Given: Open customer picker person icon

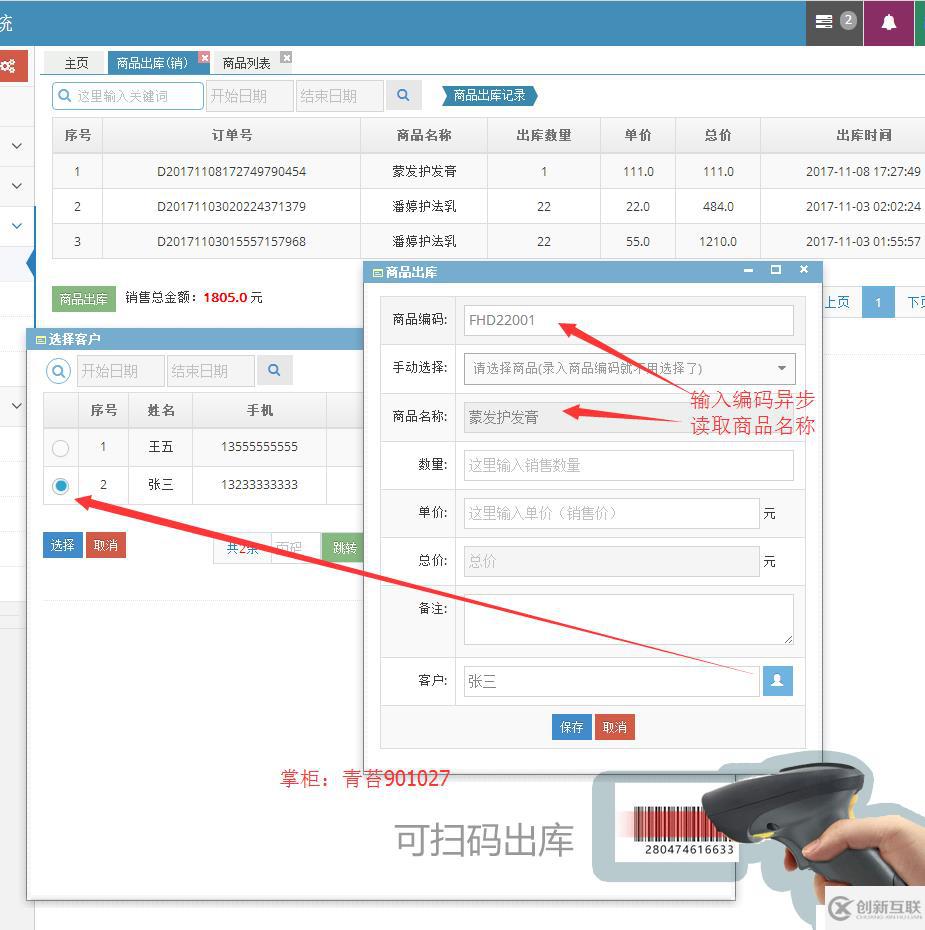Looking at the screenshot, I should point(777,680).
